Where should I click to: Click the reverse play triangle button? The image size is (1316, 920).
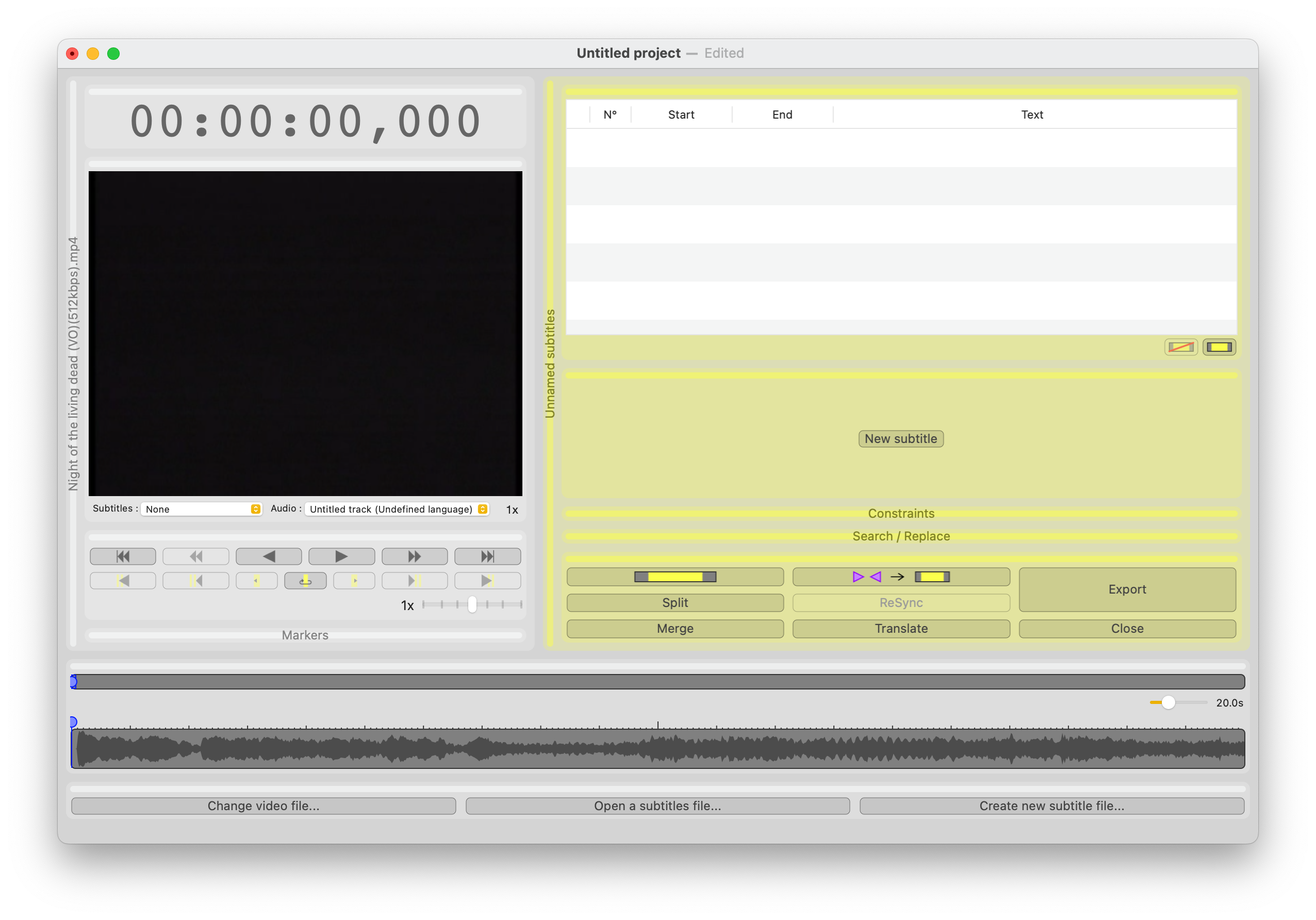pyautogui.click(x=268, y=556)
